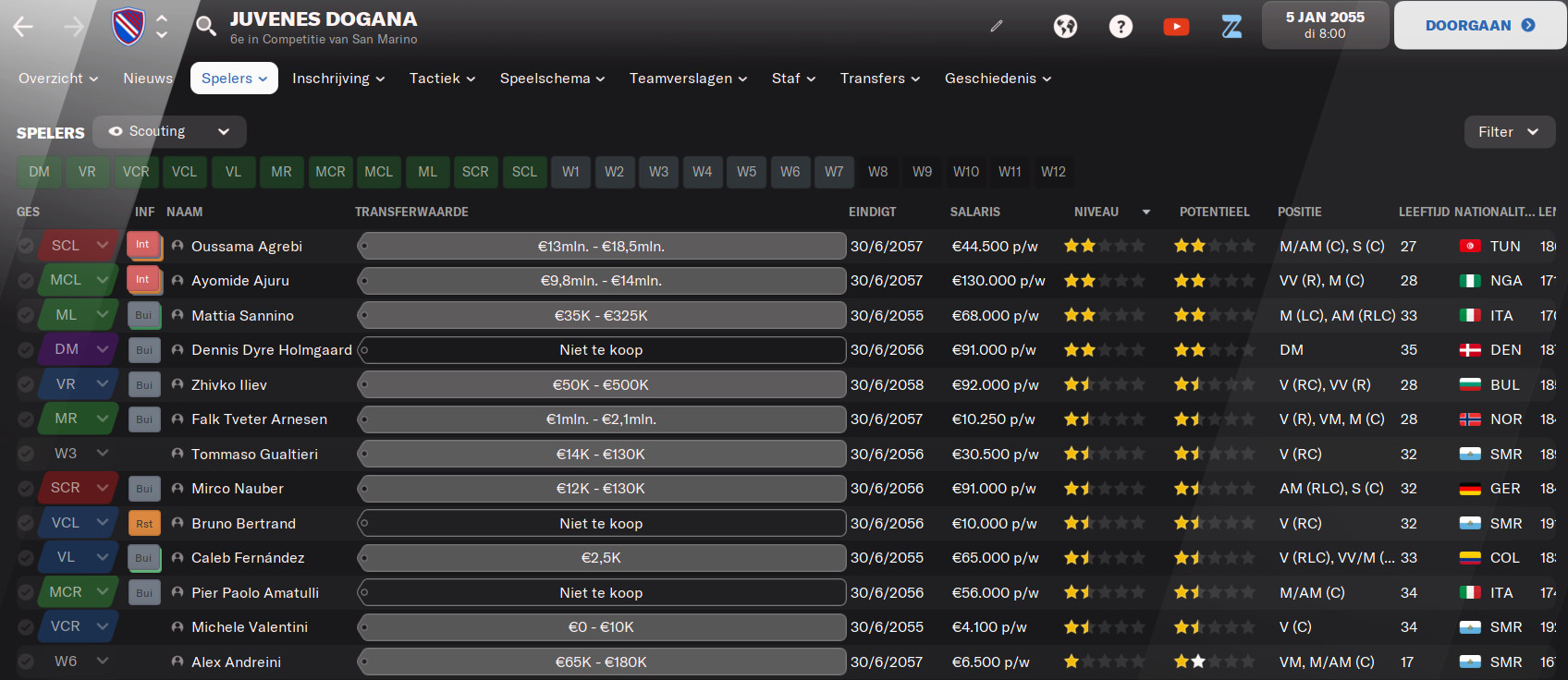Open the YouTube icon

click(1176, 26)
